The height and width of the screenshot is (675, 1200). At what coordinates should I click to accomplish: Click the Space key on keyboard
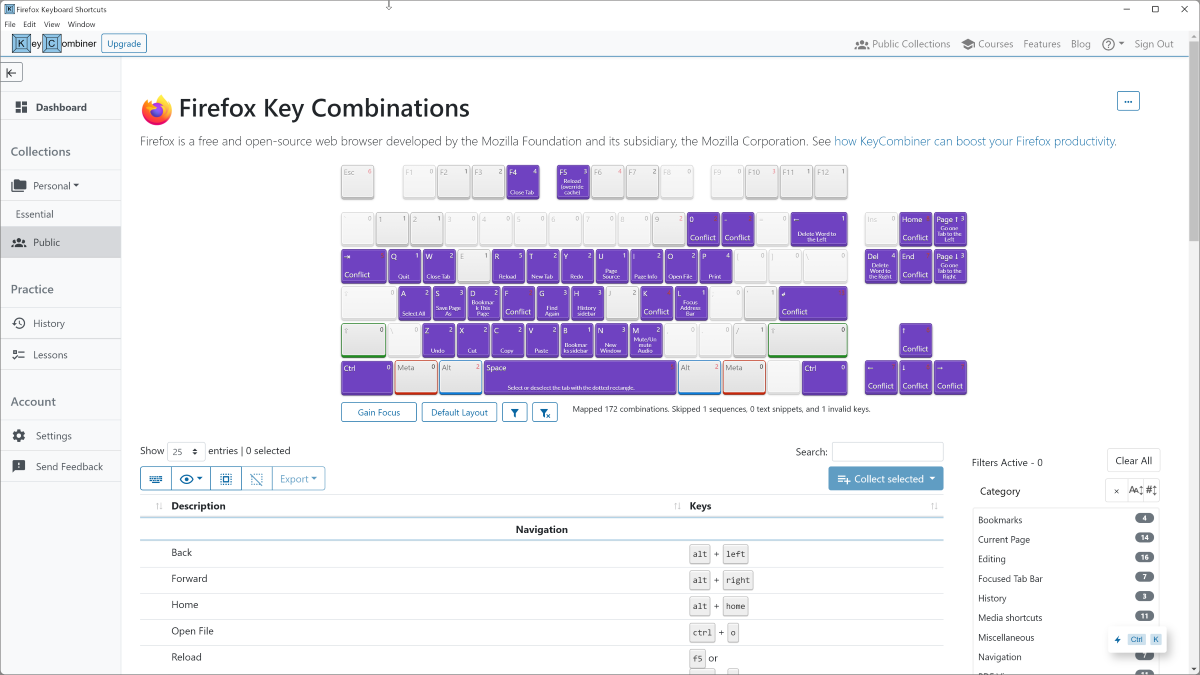coord(580,377)
